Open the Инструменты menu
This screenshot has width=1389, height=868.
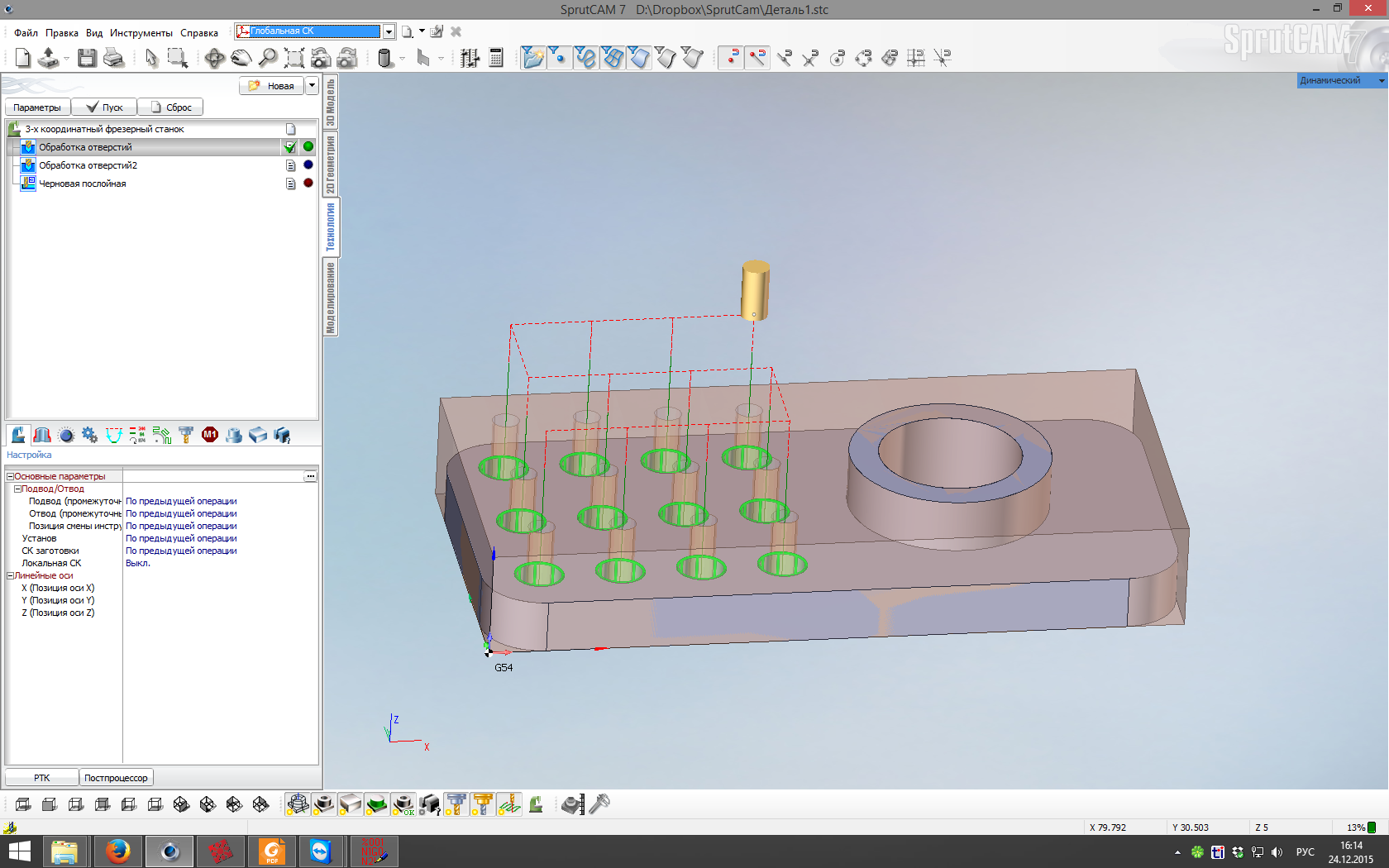tap(141, 33)
